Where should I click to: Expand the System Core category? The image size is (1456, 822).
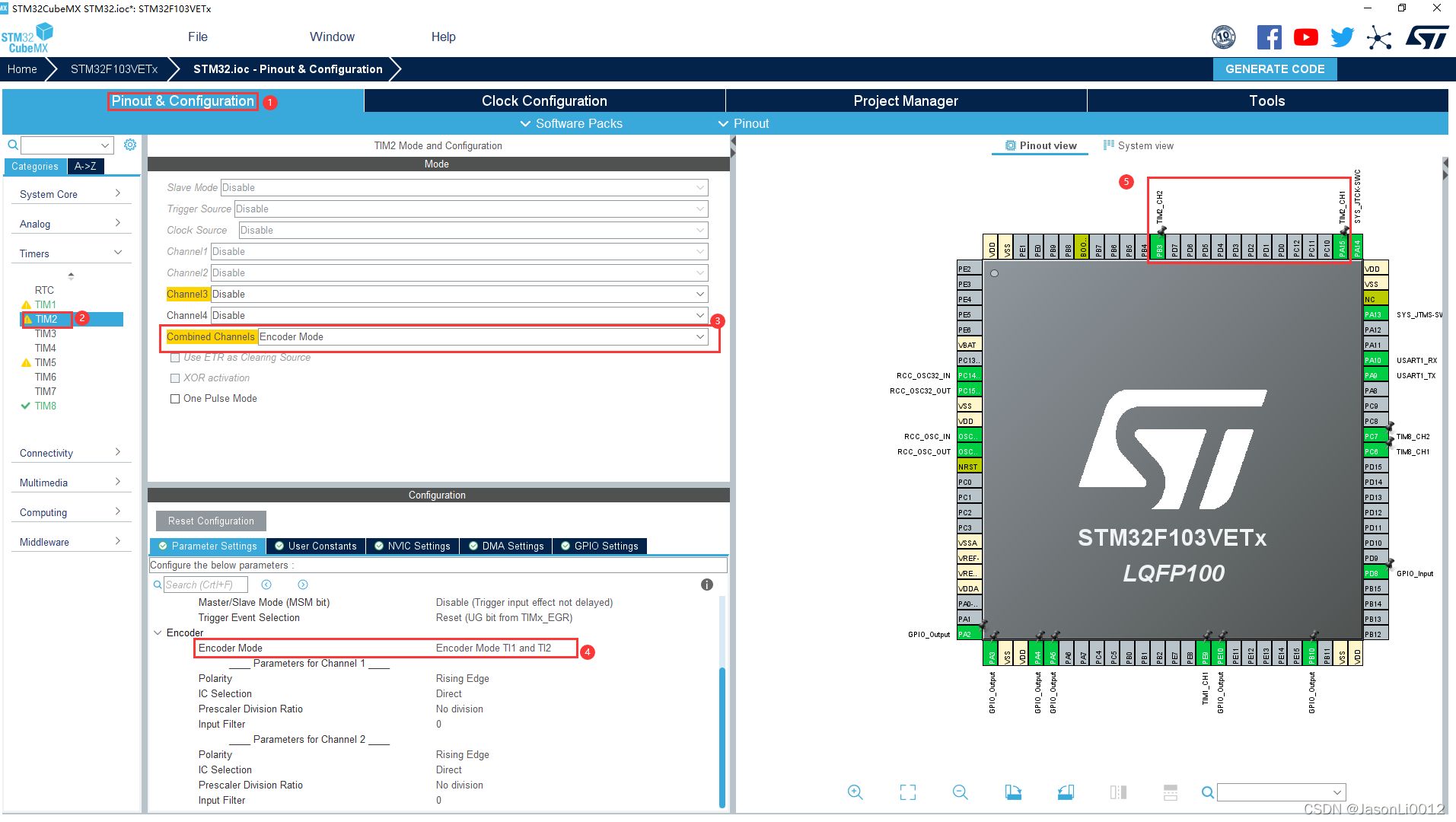pos(71,194)
